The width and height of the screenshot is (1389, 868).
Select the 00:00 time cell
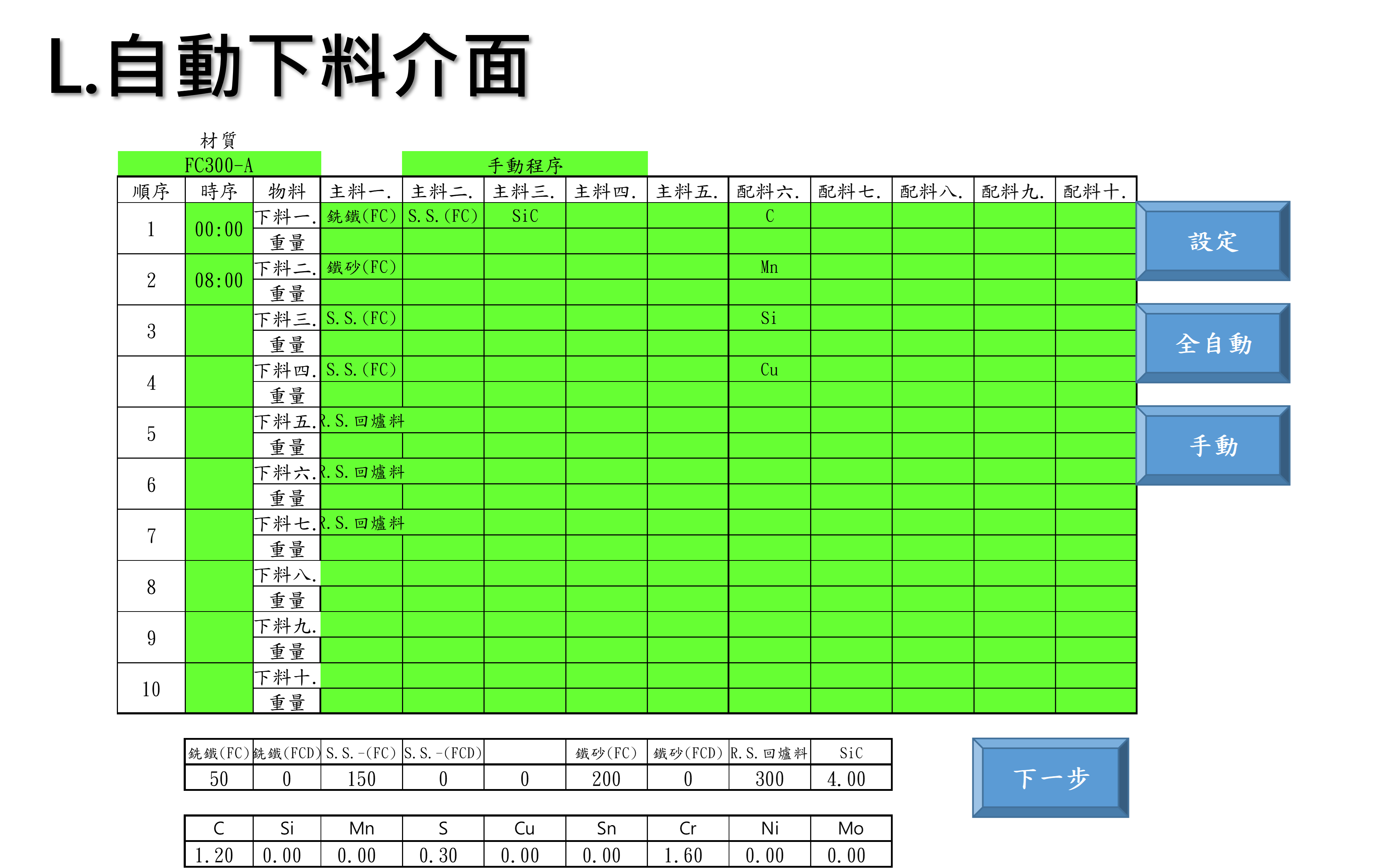(x=219, y=229)
